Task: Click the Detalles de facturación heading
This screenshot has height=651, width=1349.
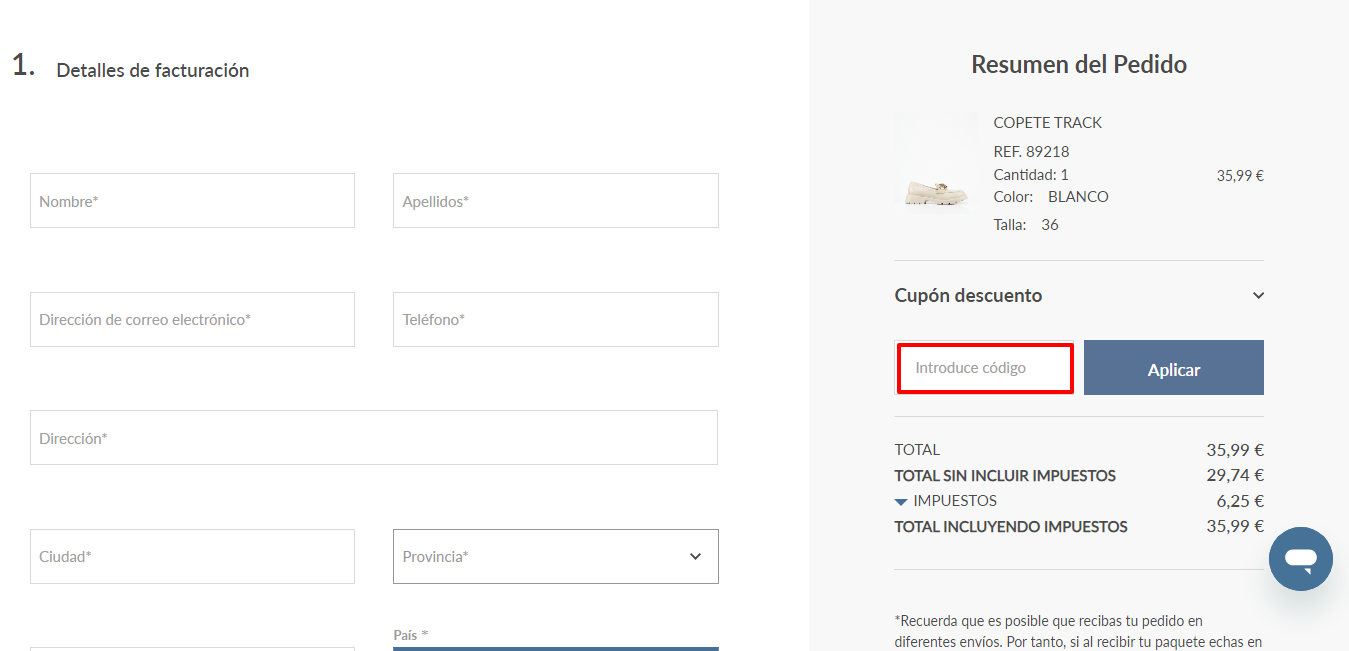Action: (x=153, y=70)
